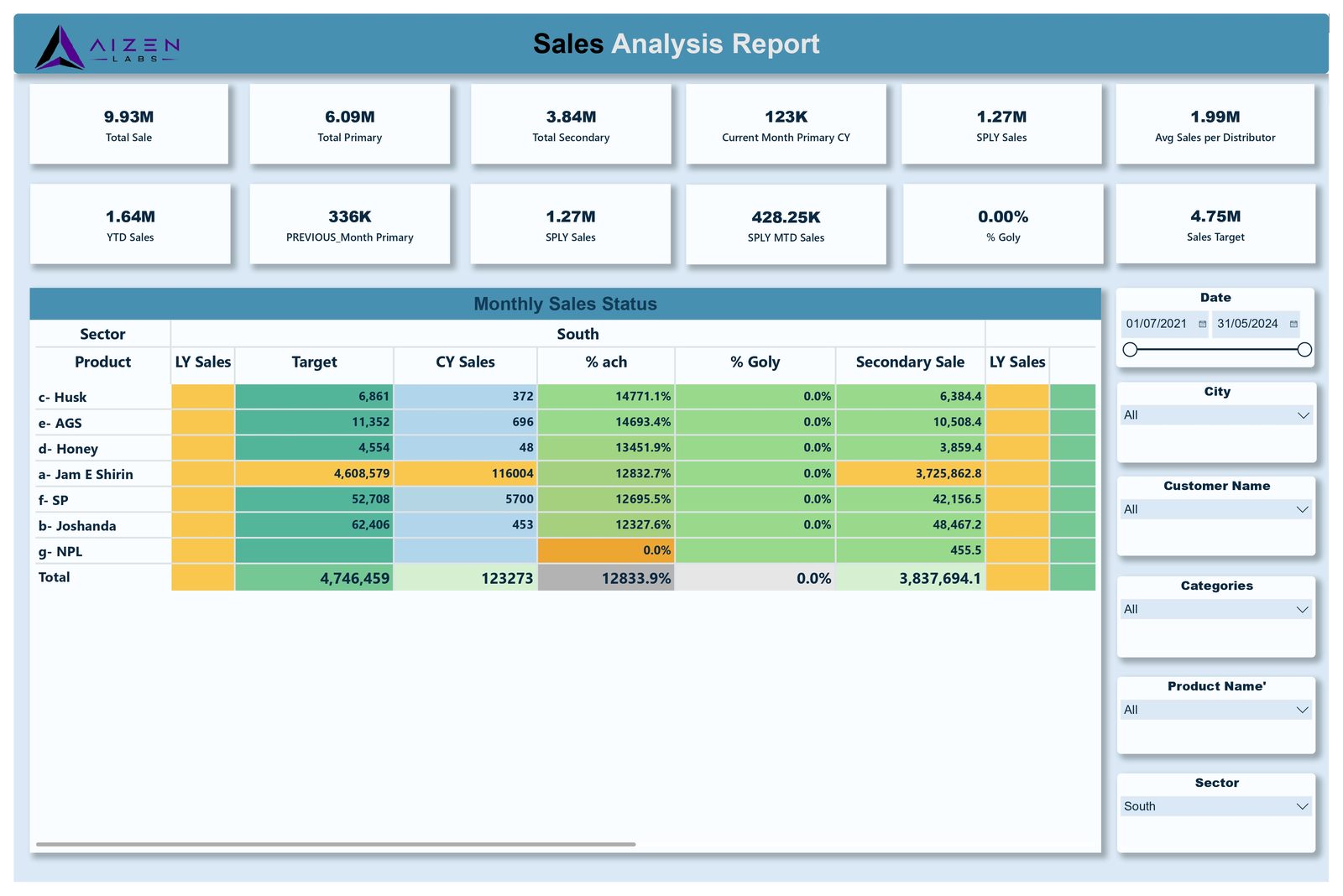Image resolution: width=1343 pixels, height=896 pixels.
Task: Open the Categories dropdown
Action: [1216, 609]
